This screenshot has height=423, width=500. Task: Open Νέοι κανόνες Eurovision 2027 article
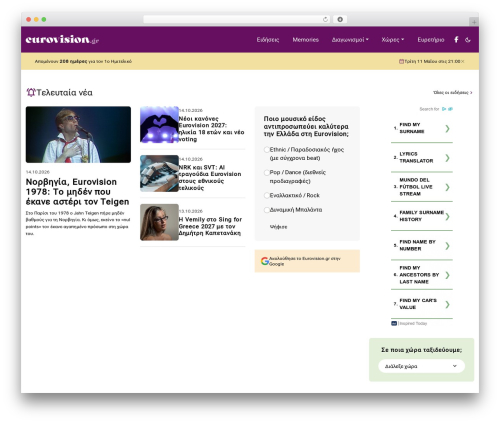[211, 129]
